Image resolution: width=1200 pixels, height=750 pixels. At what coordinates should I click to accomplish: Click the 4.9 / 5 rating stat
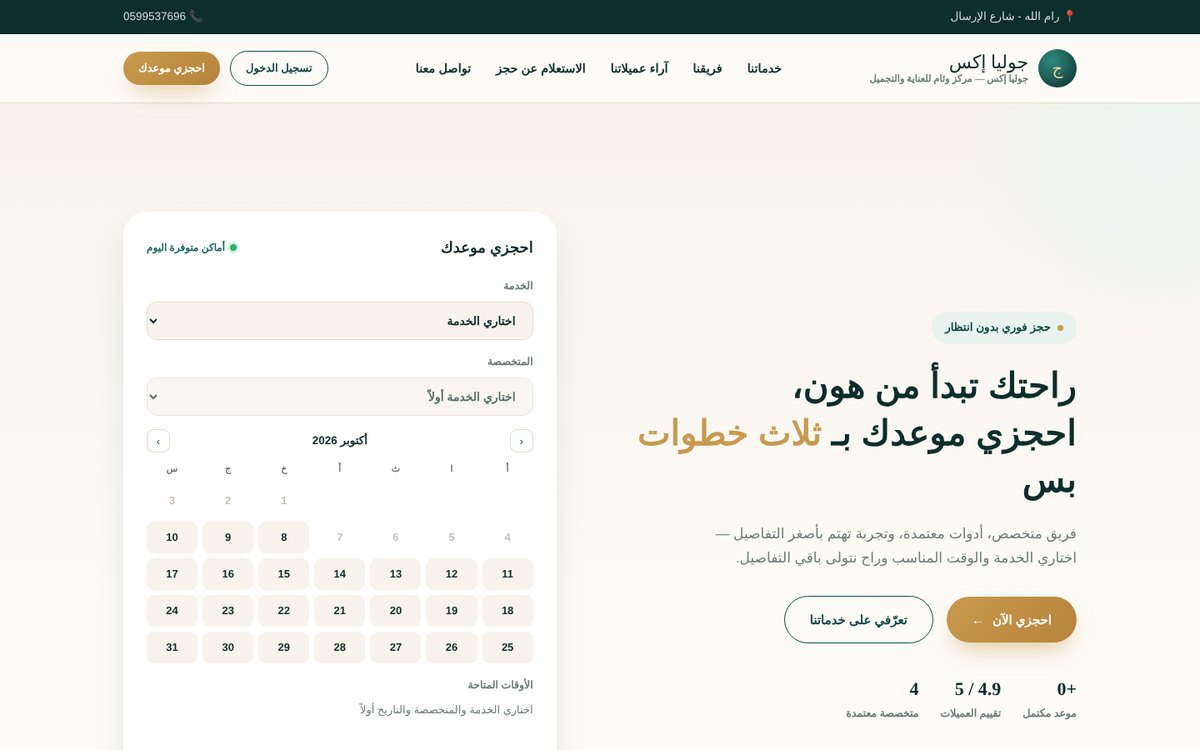(977, 689)
